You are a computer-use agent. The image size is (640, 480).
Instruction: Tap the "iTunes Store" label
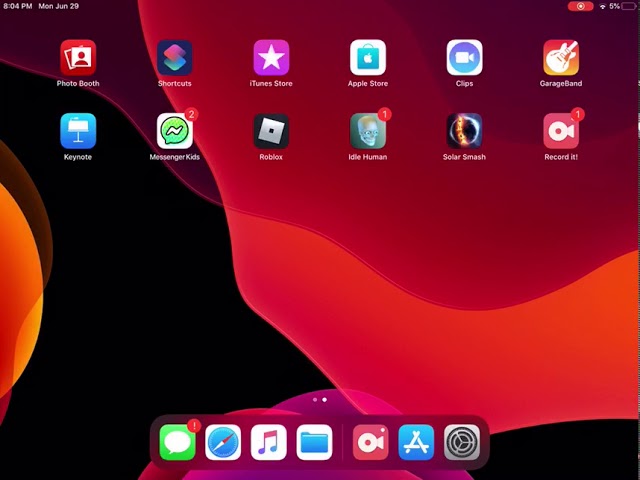pyautogui.click(x=271, y=83)
